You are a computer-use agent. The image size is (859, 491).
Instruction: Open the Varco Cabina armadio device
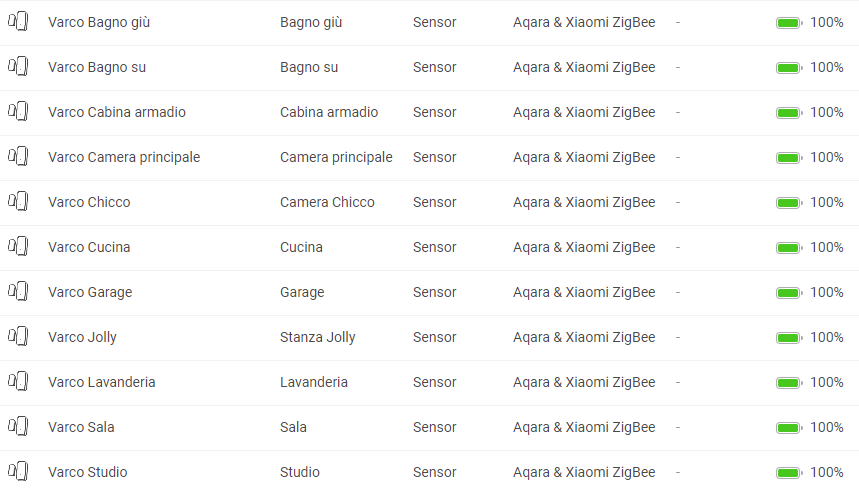point(117,112)
